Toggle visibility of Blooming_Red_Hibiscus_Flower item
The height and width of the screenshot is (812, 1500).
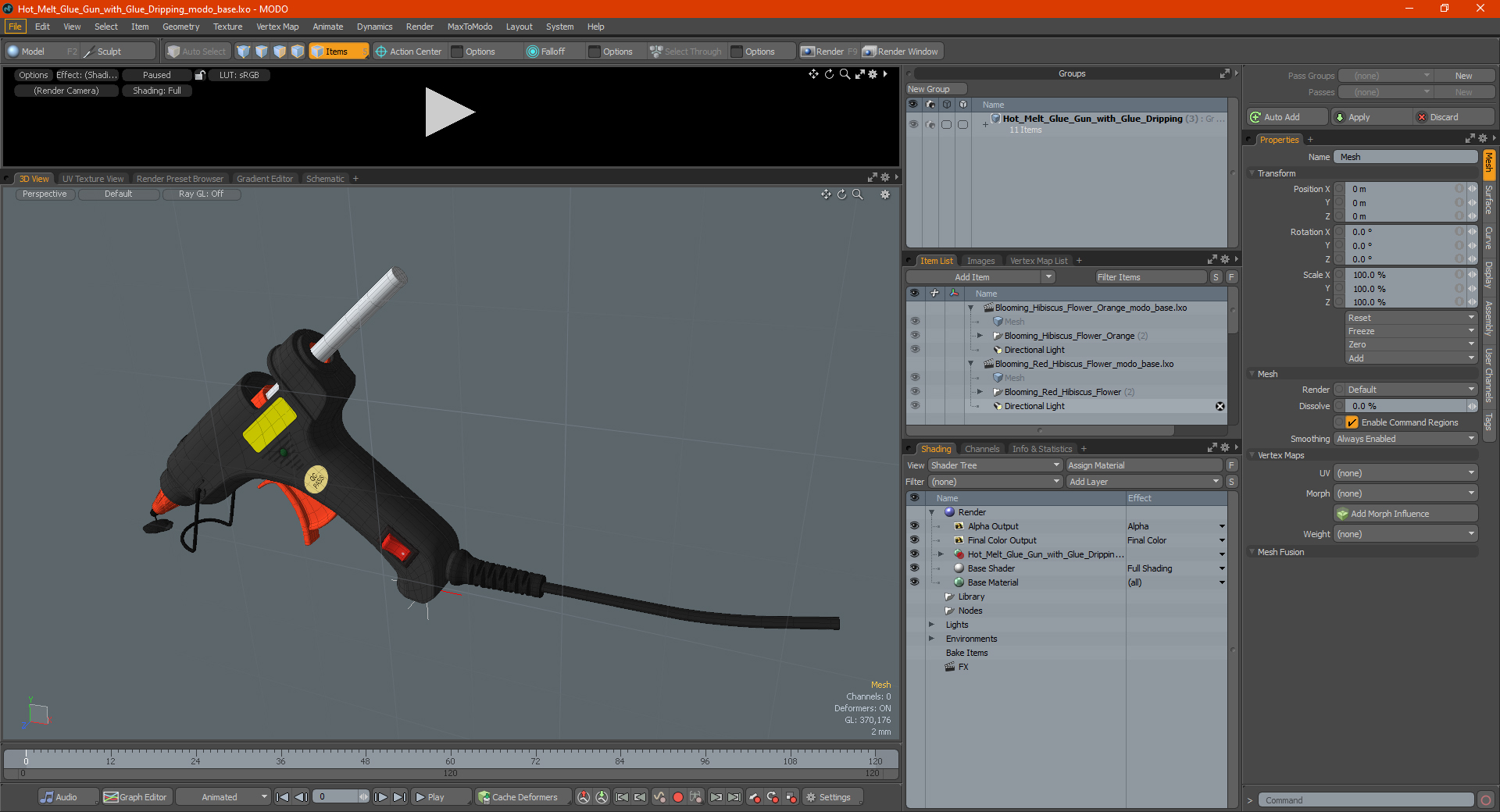[915, 392]
